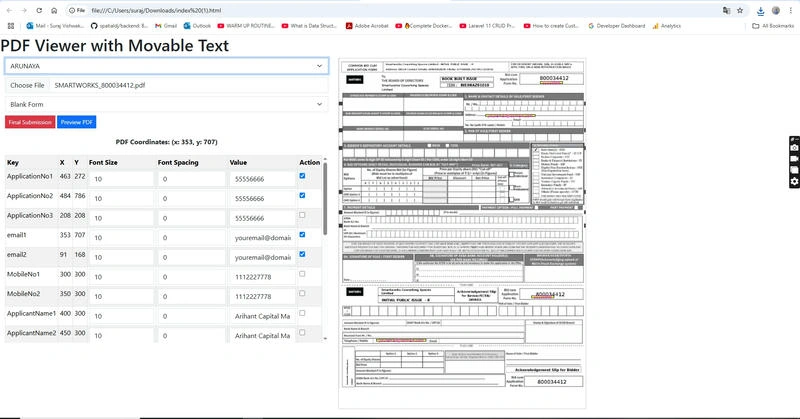Click the ApplicationNo3 font spacing field

pyautogui.click(x=191, y=218)
